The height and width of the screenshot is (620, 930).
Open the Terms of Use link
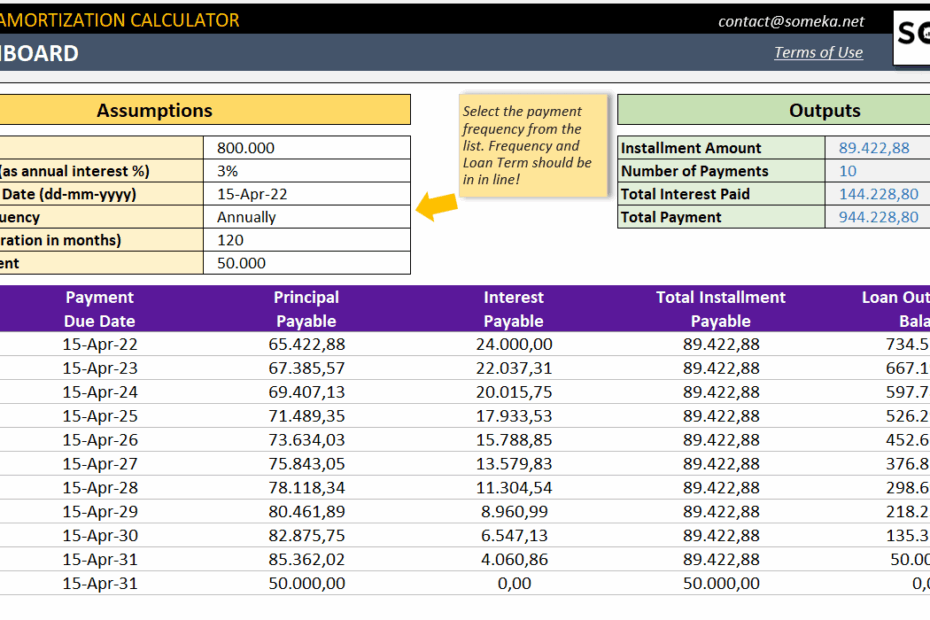pyautogui.click(x=818, y=52)
